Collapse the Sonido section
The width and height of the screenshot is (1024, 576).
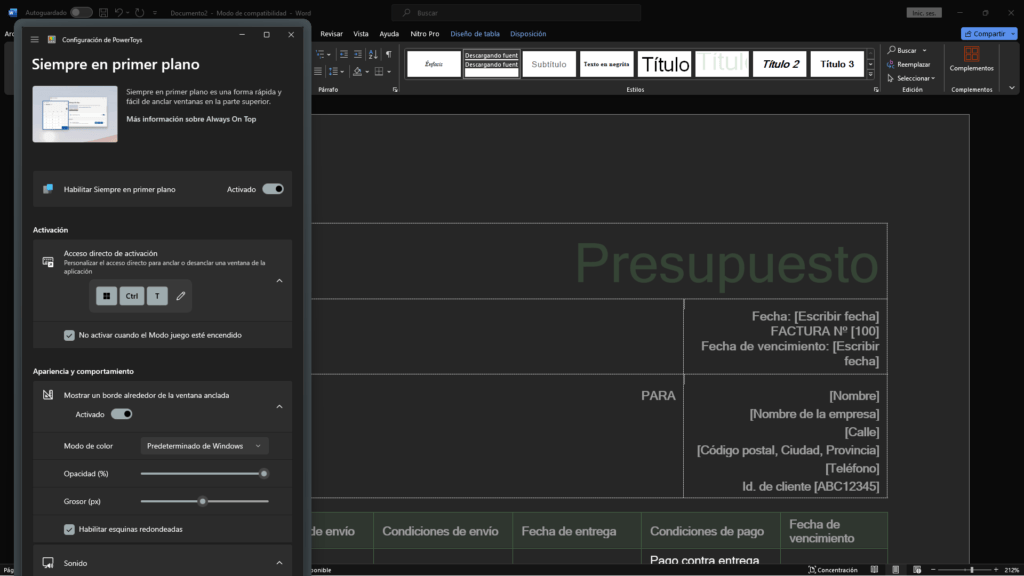point(280,563)
